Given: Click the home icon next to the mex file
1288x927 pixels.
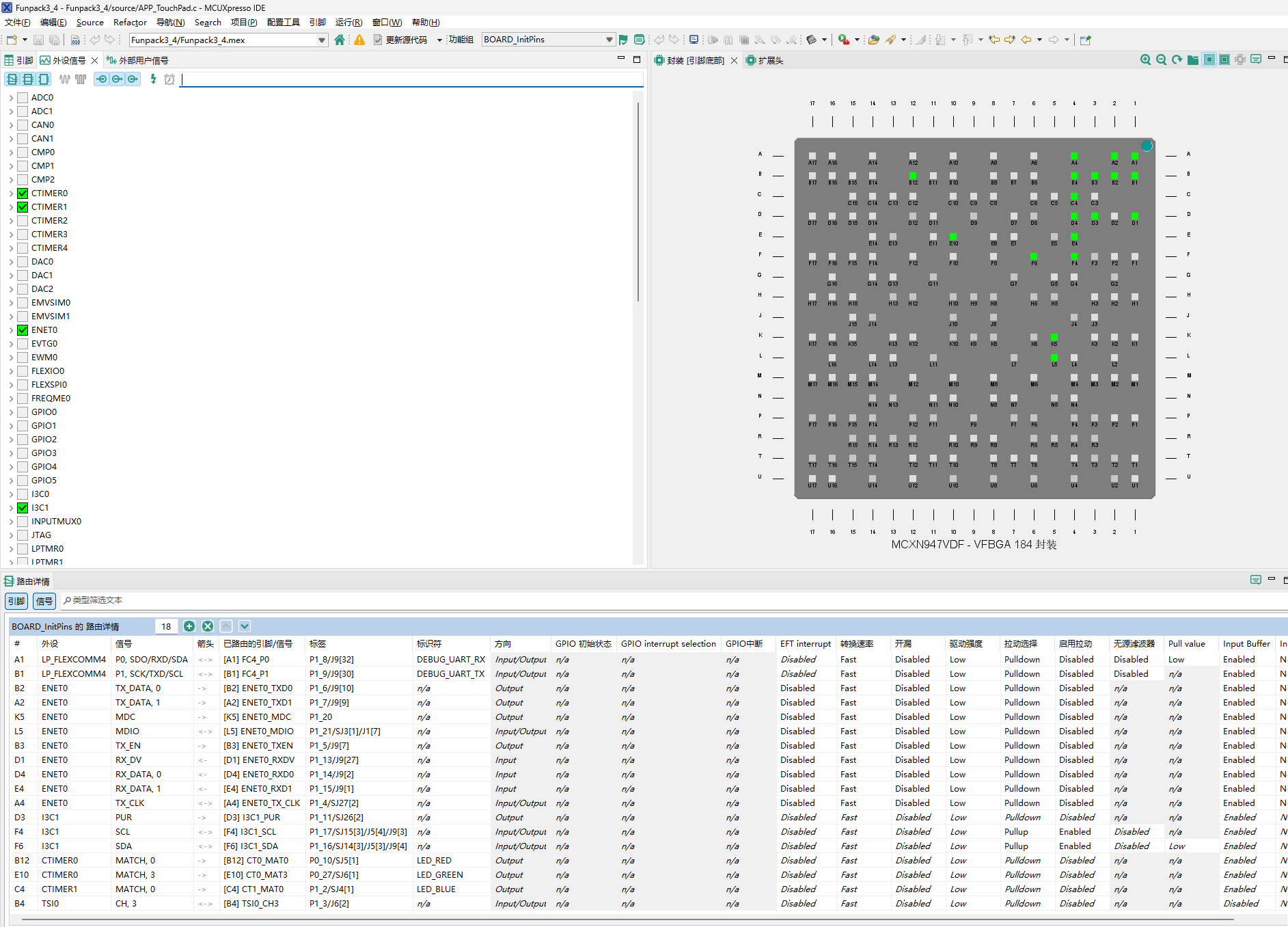Looking at the screenshot, I should tap(340, 40).
